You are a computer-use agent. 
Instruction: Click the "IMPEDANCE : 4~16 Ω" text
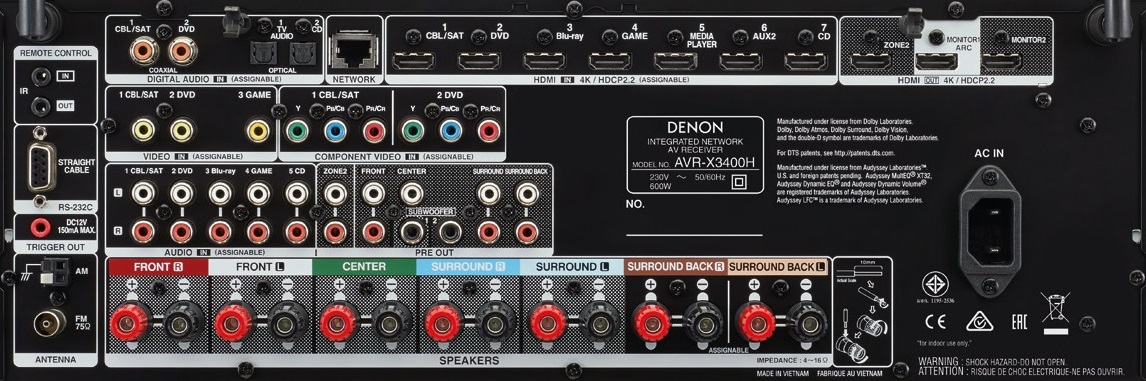tap(792, 361)
